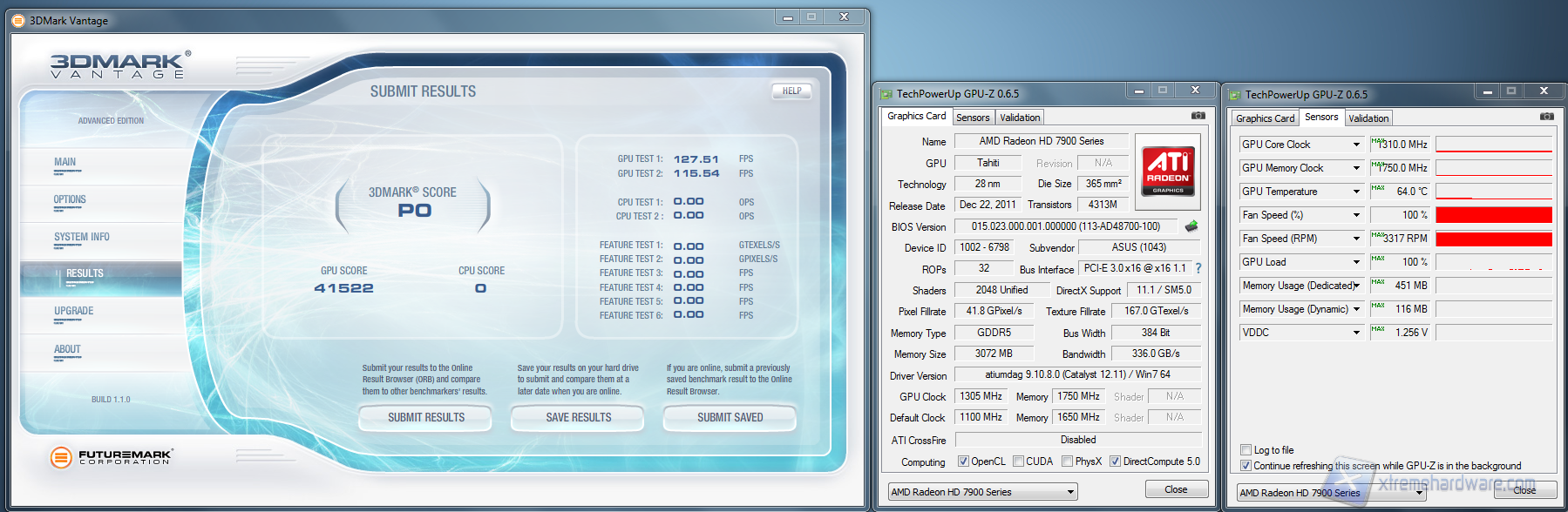This screenshot has height=512, width=1568.
Task: Click the GPU Clock field 1305 MHz
Action: [981, 396]
